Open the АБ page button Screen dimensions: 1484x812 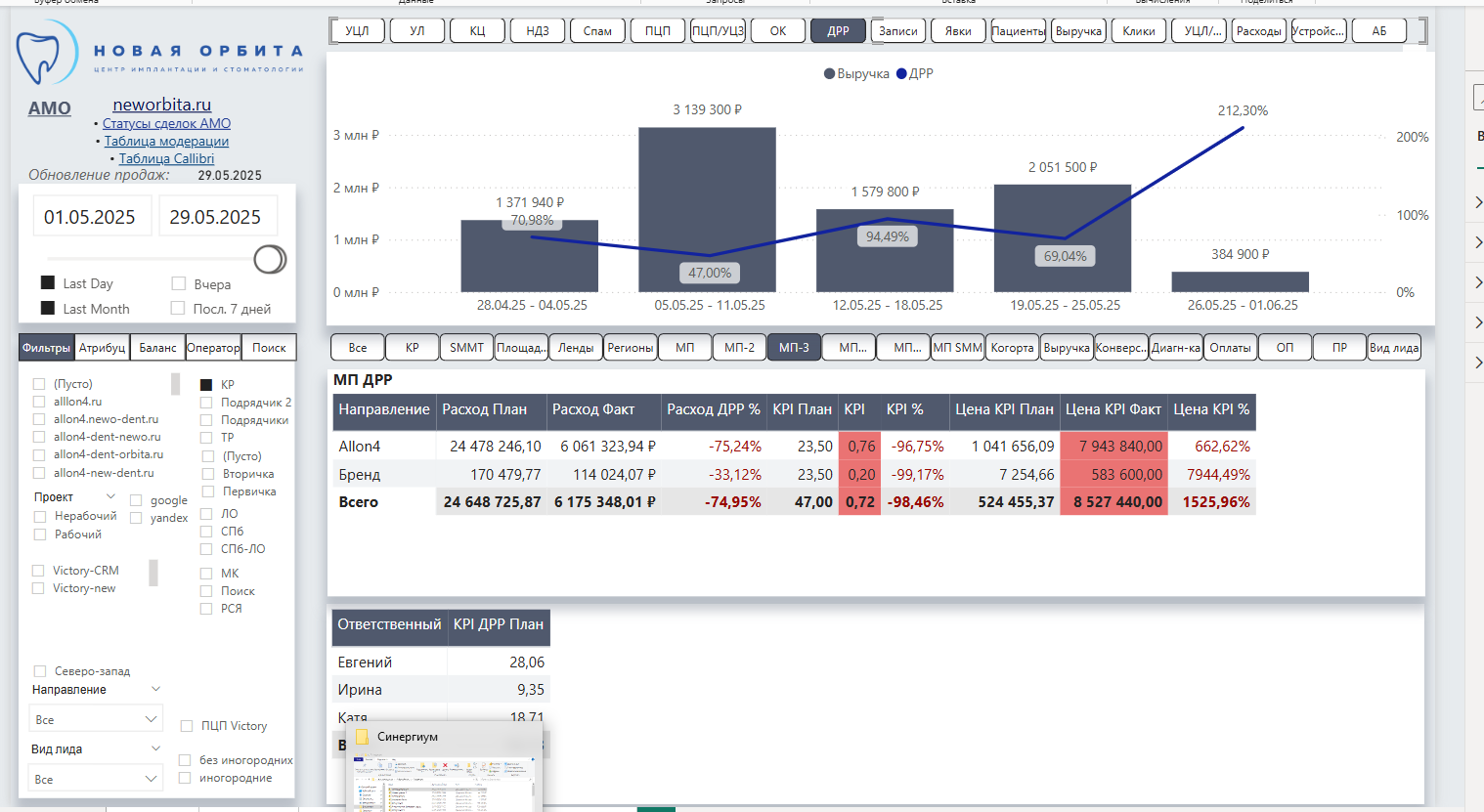[x=1379, y=31]
